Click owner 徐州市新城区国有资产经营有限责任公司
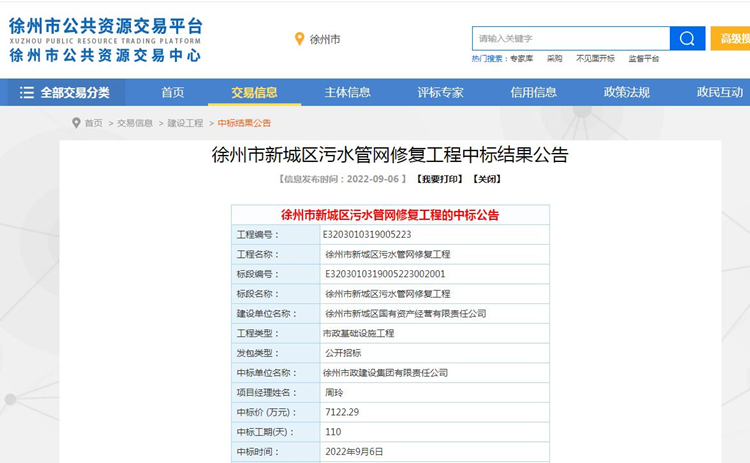 tap(406, 313)
